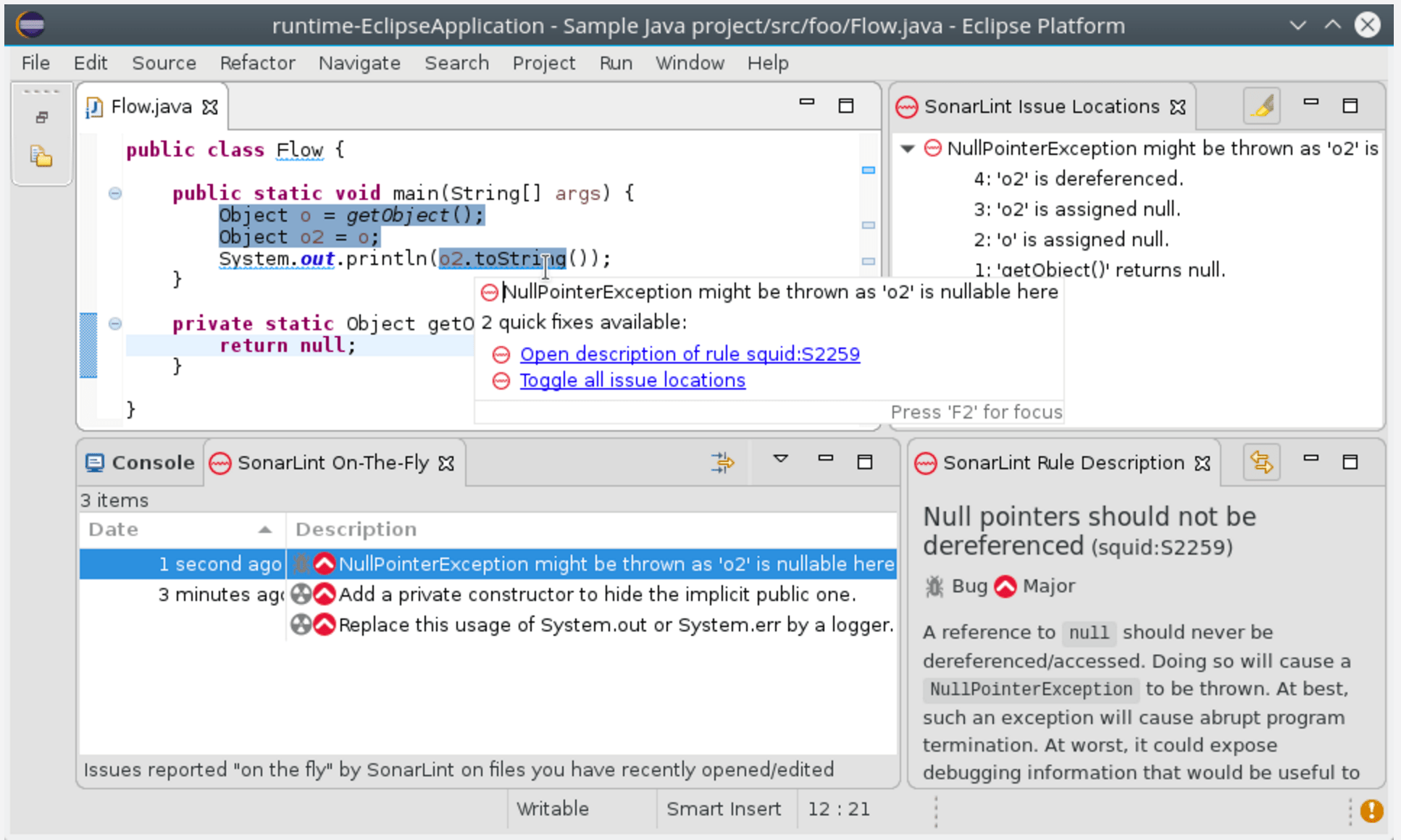This screenshot has height=840, width=1401.
Task: Click the link-with-editor icon in Rule Description panel
Action: point(1260,462)
